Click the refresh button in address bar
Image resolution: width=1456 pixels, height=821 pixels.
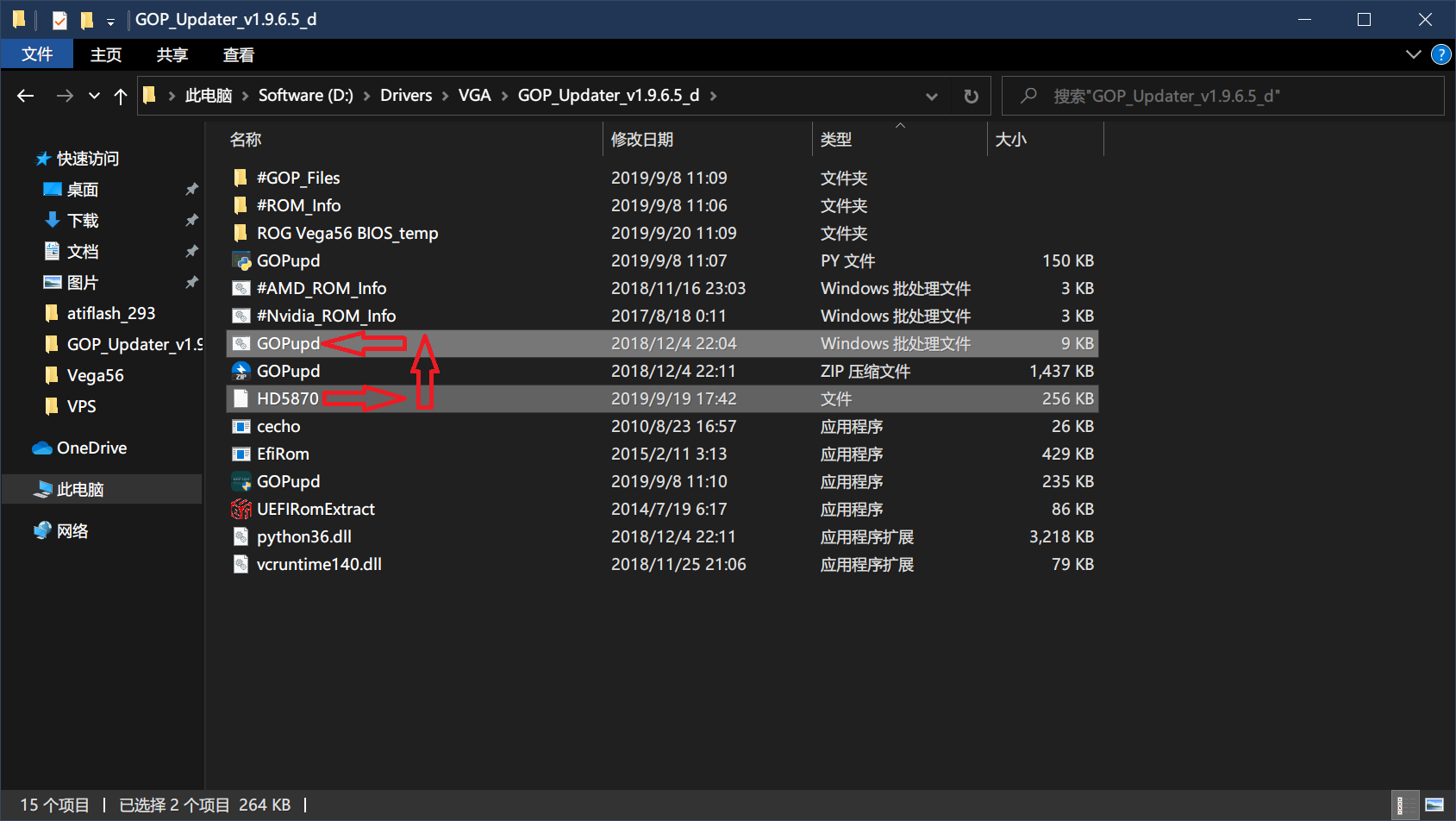click(x=971, y=96)
